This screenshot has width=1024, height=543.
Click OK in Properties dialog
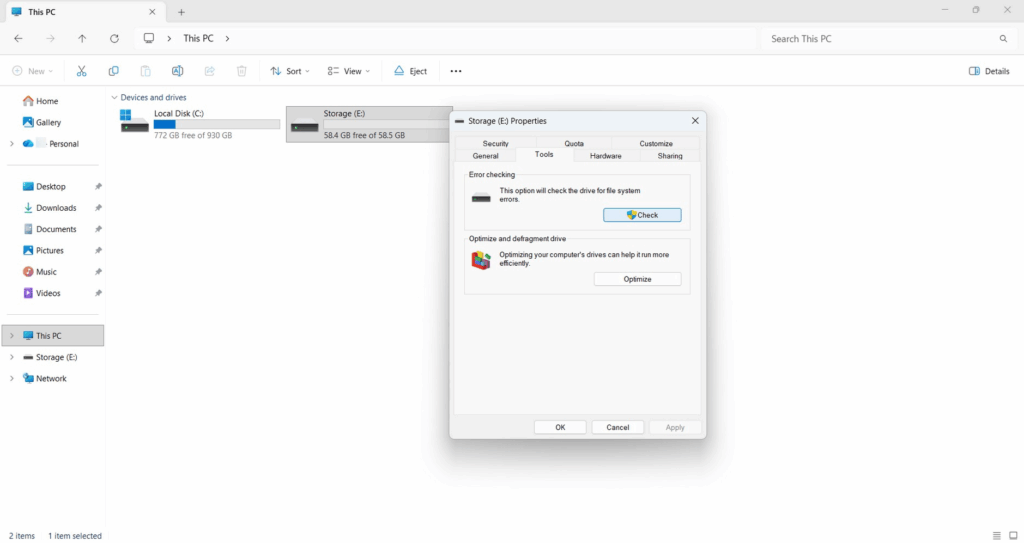(560, 427)
